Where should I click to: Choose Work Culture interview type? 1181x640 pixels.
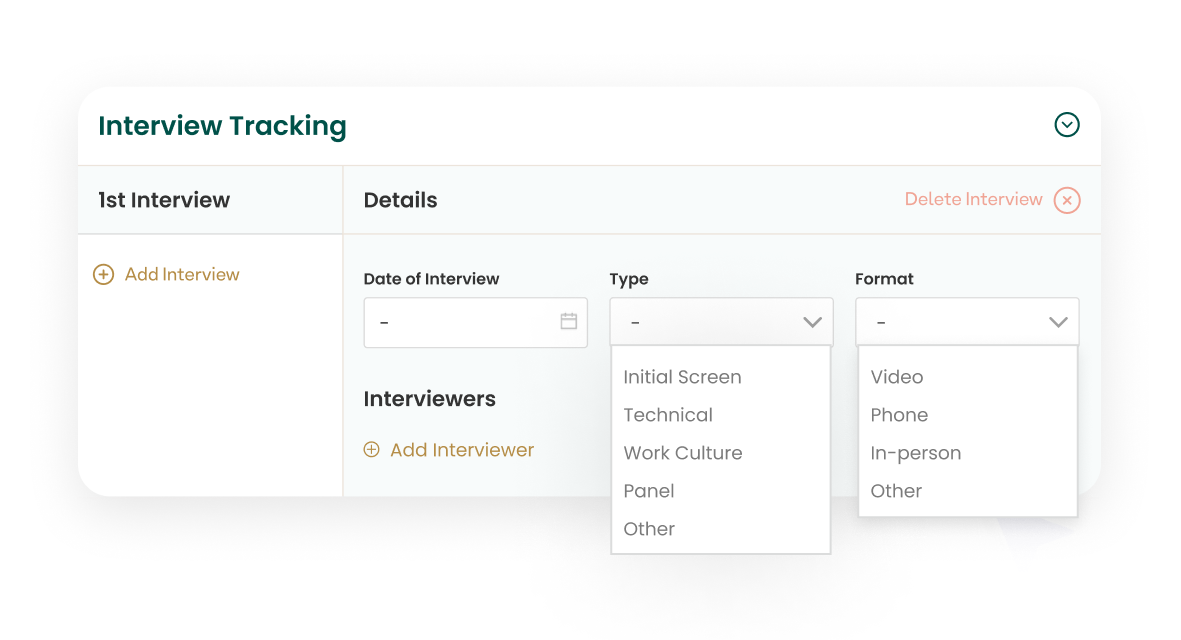pyautogui.click(x=683, y=453)
